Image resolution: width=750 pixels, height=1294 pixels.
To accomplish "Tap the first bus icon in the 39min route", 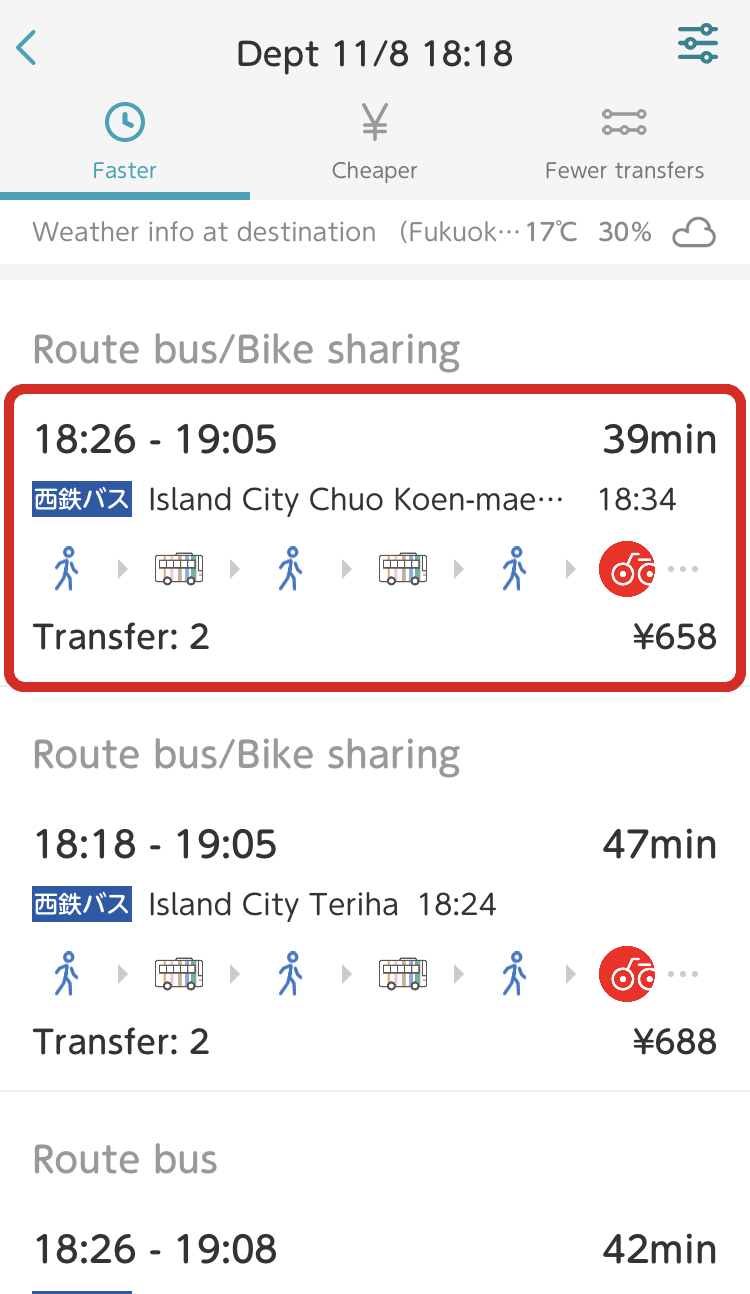I will coord(179,570).
